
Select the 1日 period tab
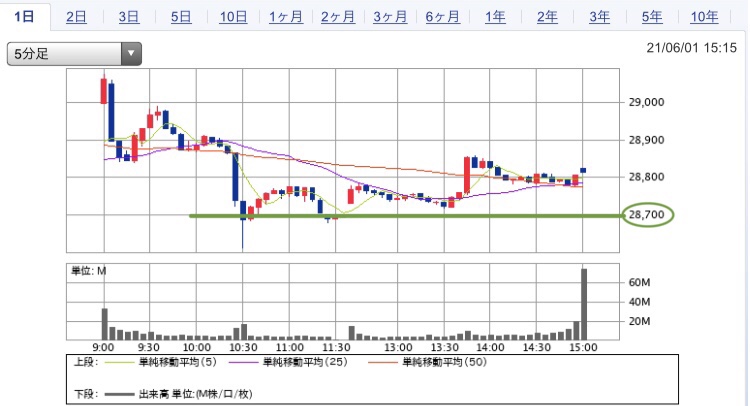click(x=24, y=17)
